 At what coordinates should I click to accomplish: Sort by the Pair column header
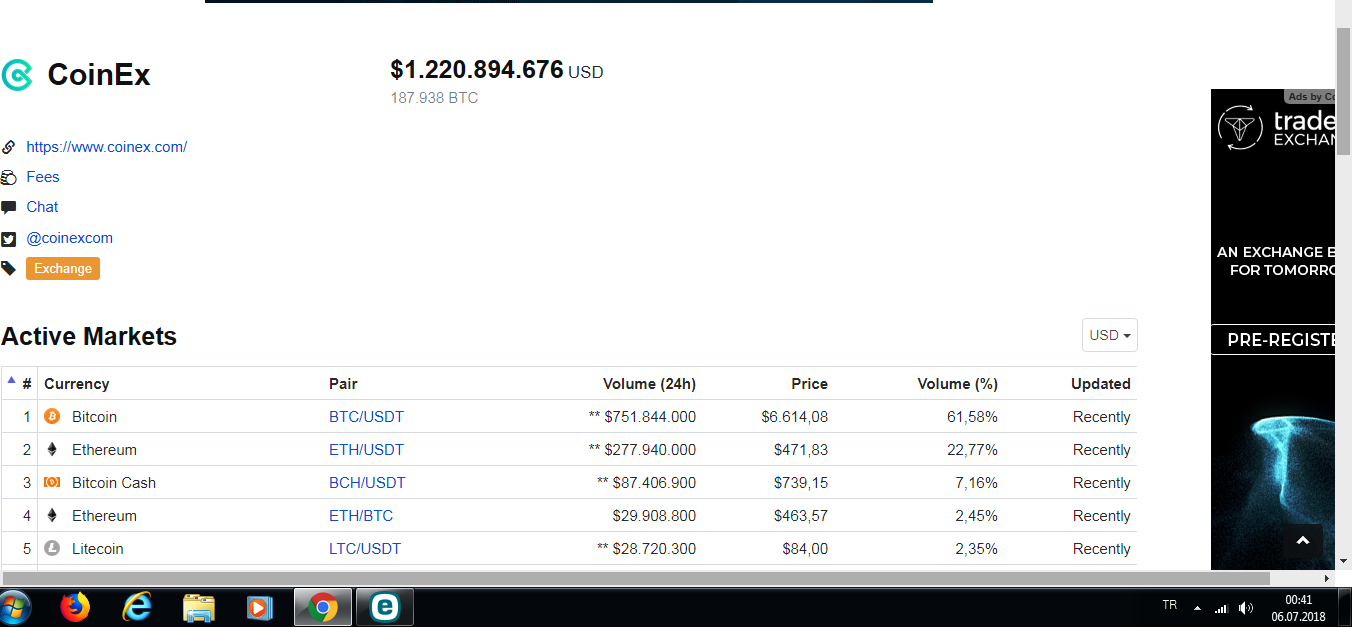[x=343, y=384]
